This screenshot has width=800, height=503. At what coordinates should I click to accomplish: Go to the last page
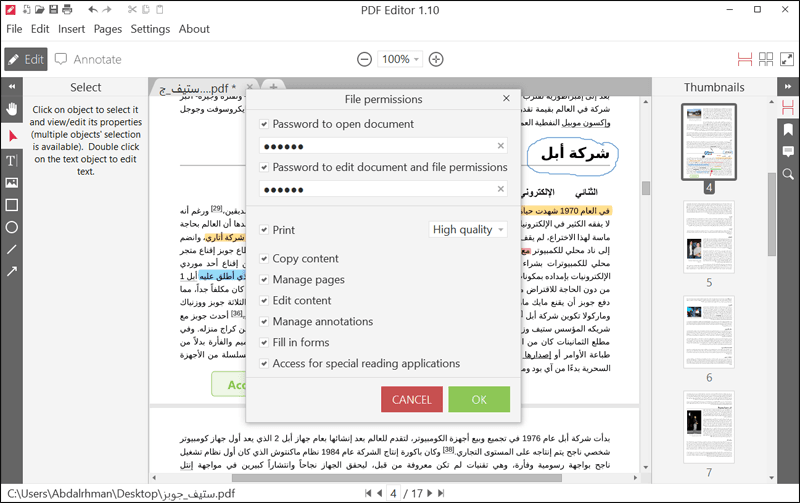(441, 493)
